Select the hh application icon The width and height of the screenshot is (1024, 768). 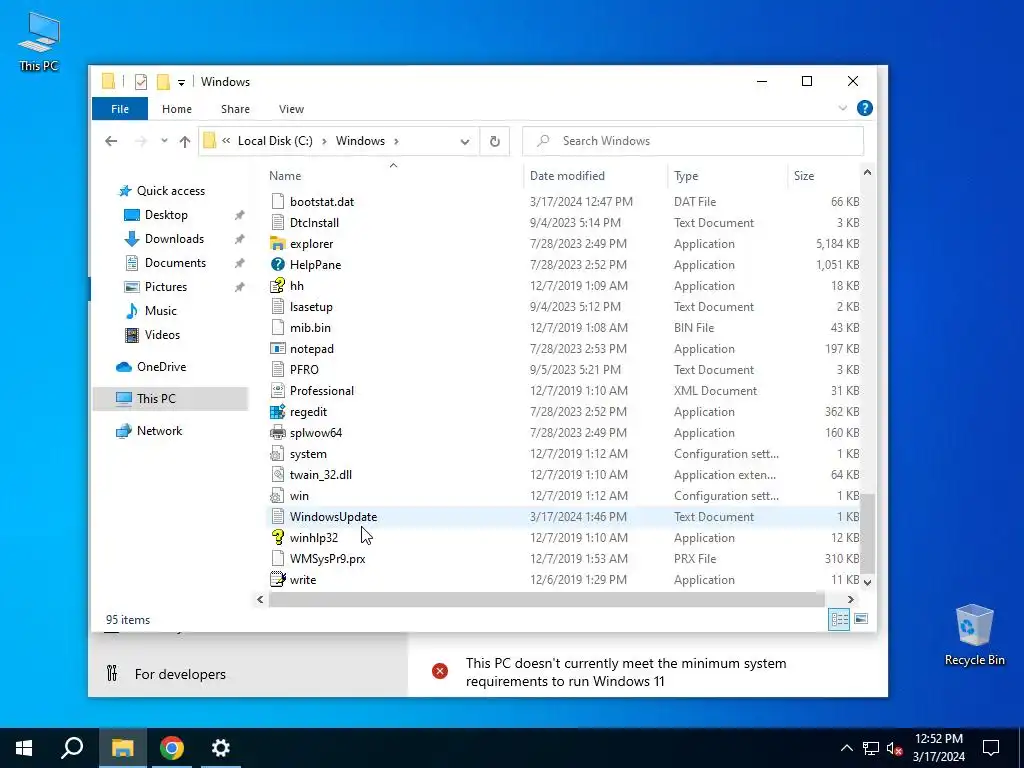[x=278, y=285]
